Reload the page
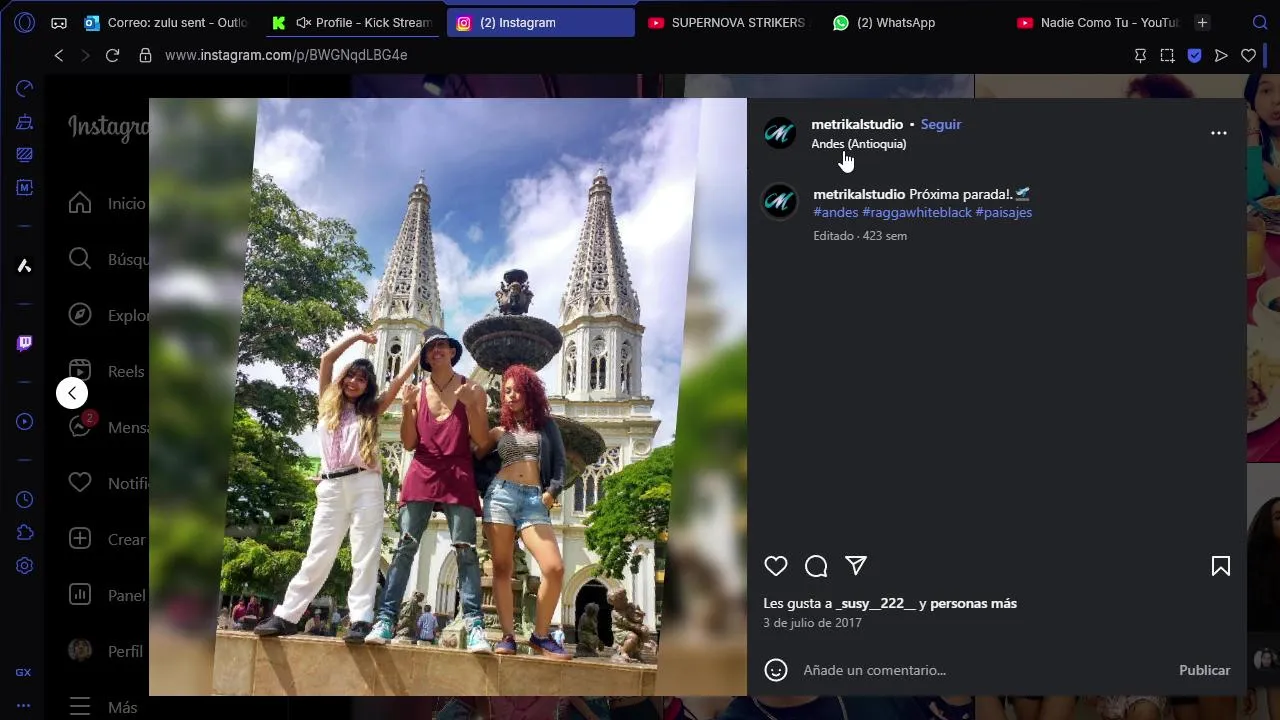This screenshot has height=720, width=1280. coord(112,56)
